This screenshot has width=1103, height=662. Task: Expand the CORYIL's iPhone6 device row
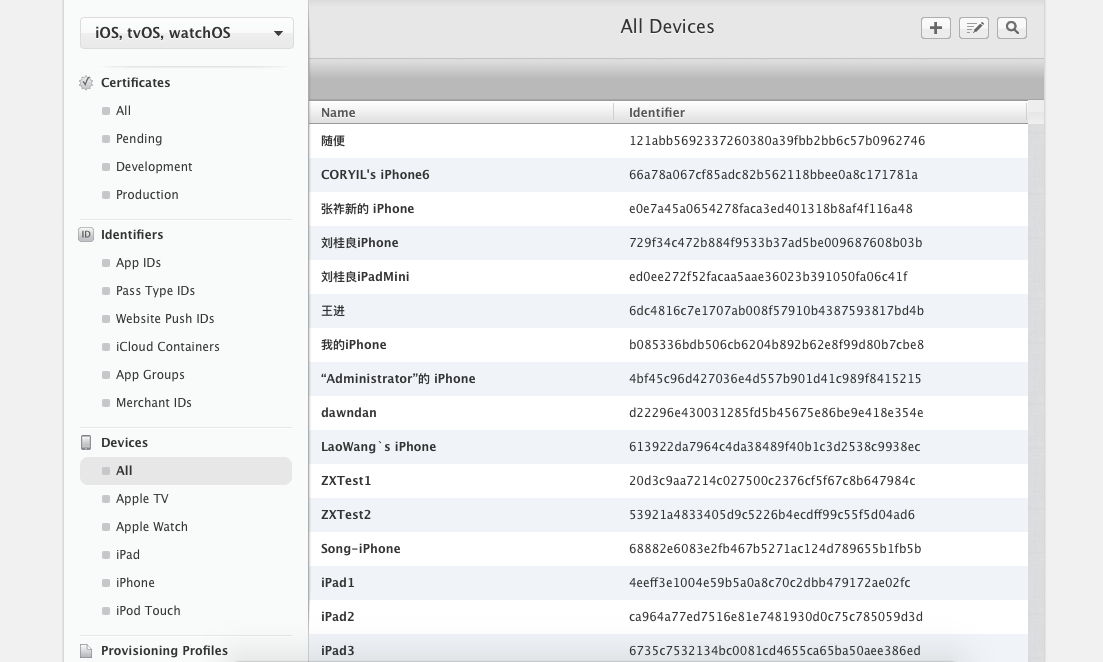click(x=375, y=175)
